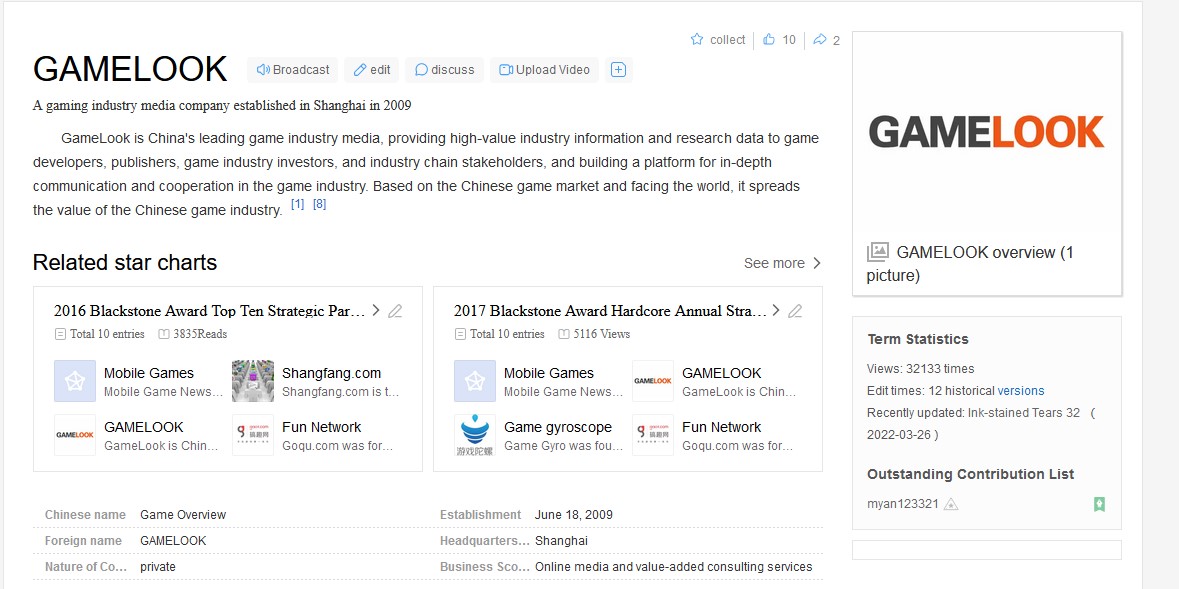The width and height of the screenshot is (1179, 589).
Task: Click Online media and value-added consulting services
Action: click(x=674, y=566)
